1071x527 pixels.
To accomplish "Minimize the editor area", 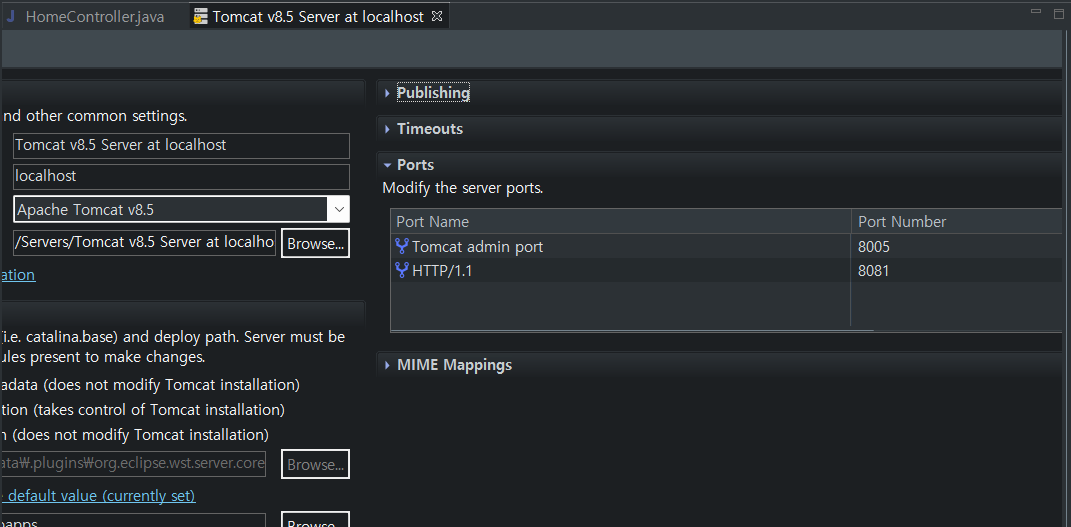I will (x=1036, y=12).
